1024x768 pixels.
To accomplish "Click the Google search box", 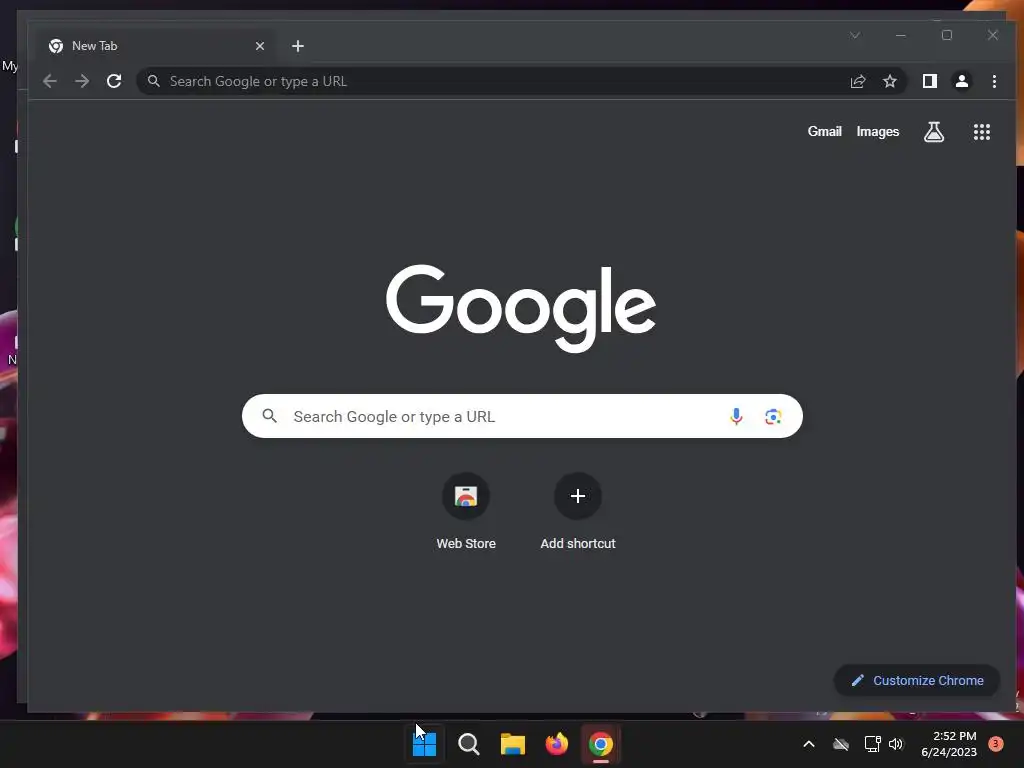I will (522, 416).
